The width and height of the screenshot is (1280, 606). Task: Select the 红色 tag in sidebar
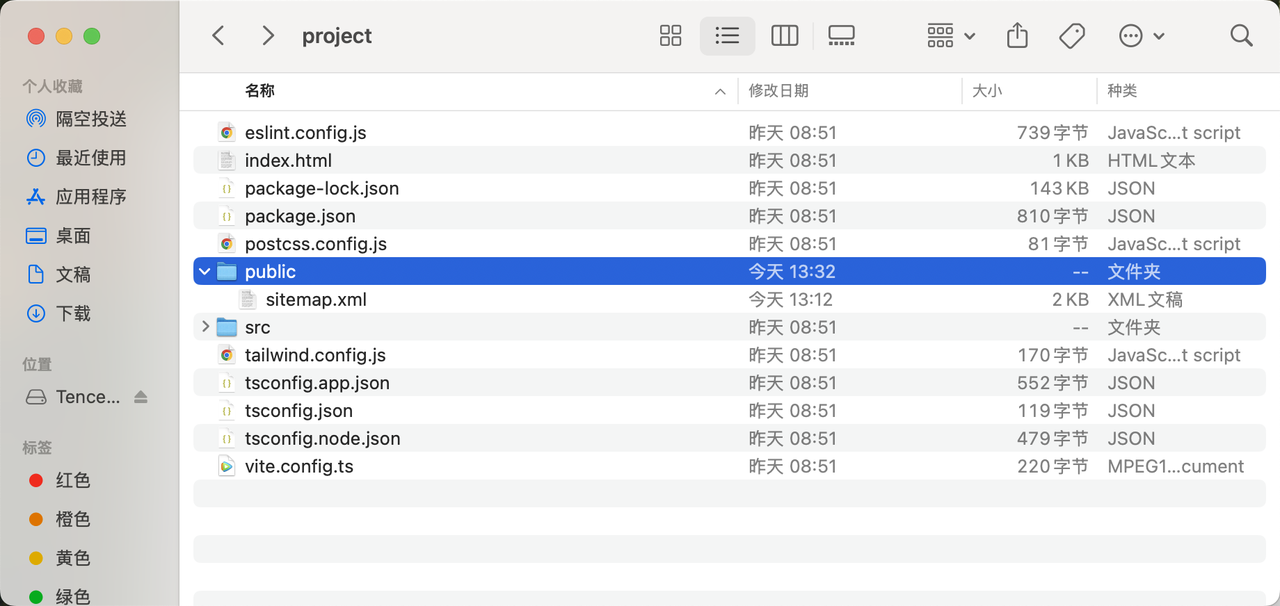click(73, 481)
